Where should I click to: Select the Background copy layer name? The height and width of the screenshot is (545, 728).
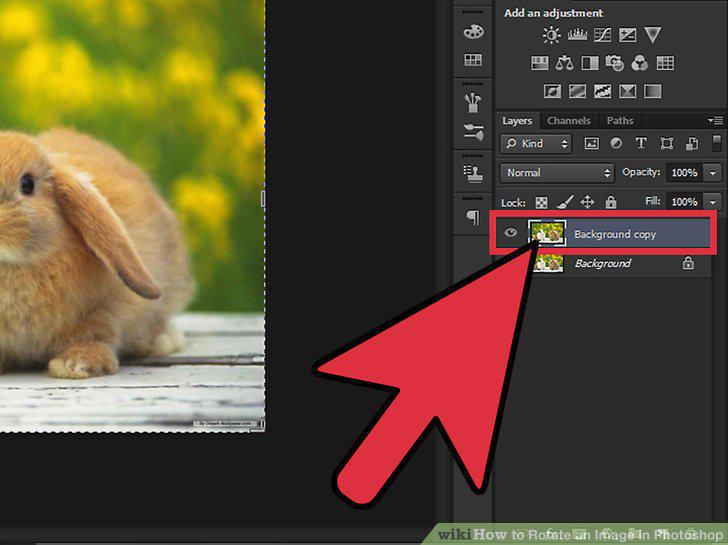coord(615,234)
